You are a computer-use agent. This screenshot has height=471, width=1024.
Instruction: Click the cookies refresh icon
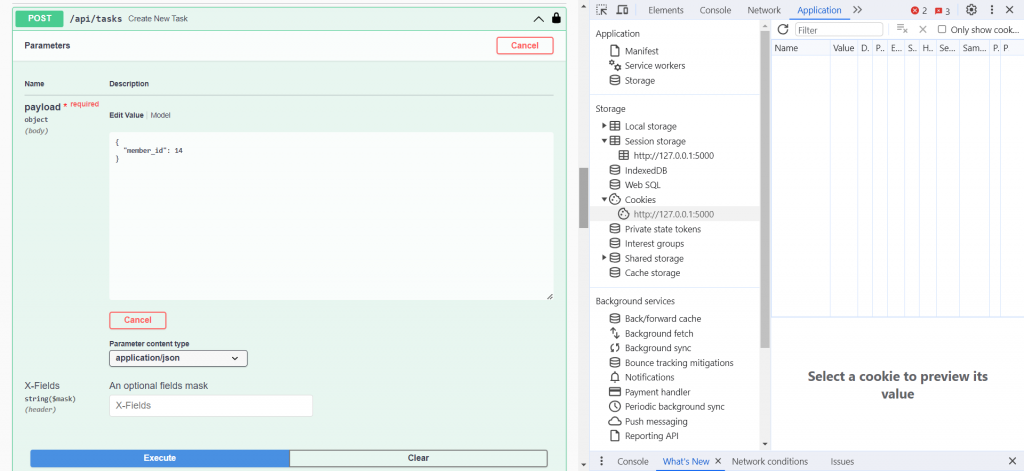(x=783, y=29)
